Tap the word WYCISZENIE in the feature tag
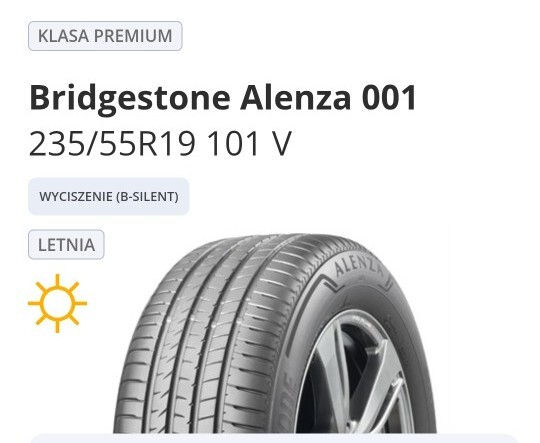 [76, 197]
